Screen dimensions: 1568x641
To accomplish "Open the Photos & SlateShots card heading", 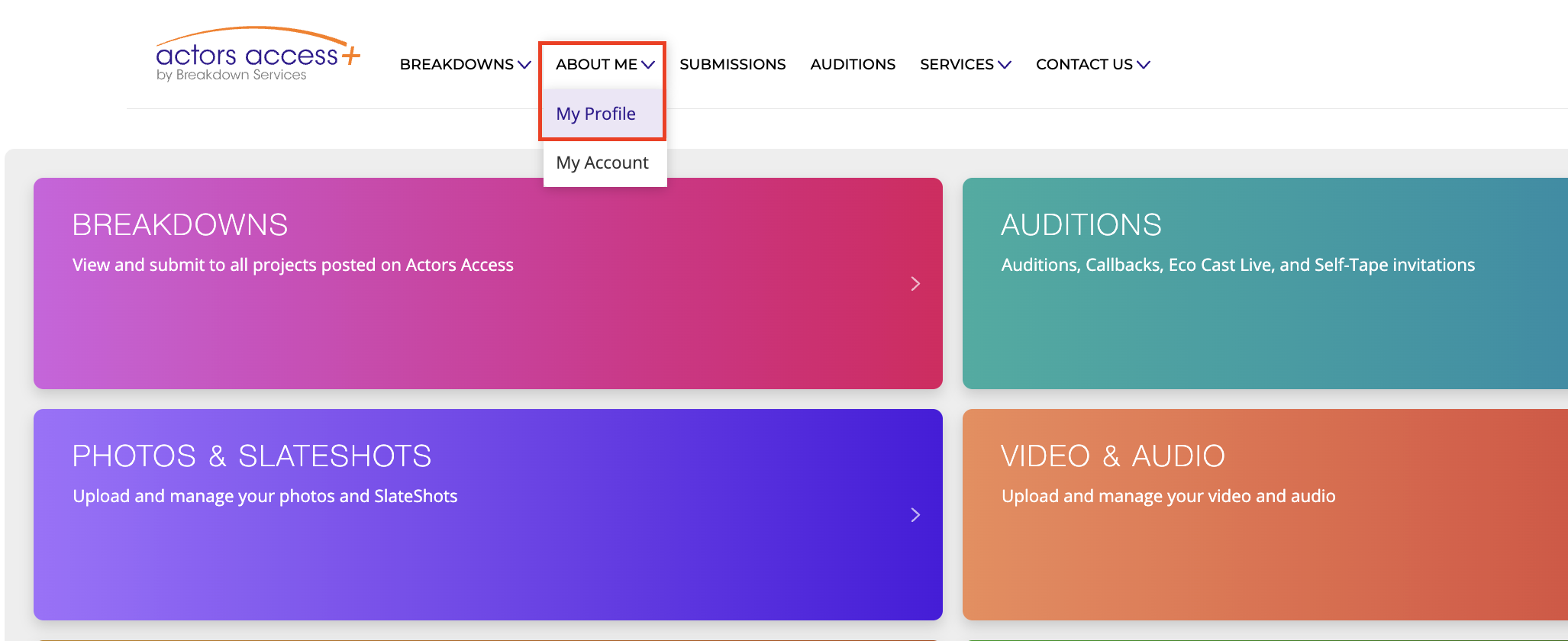I will coord(252,456).
